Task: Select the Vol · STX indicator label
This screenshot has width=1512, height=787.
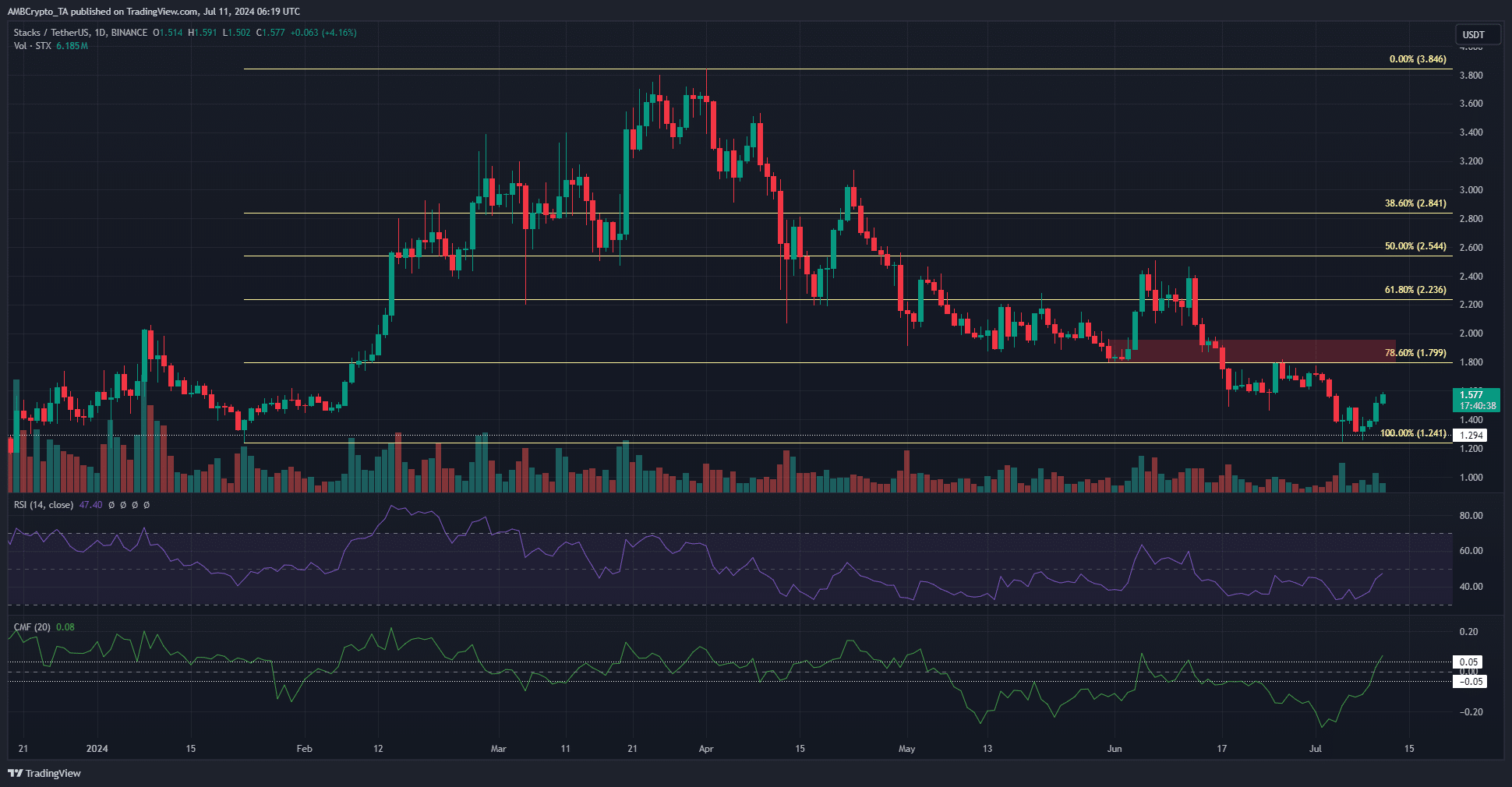Action: pos(32,46)
